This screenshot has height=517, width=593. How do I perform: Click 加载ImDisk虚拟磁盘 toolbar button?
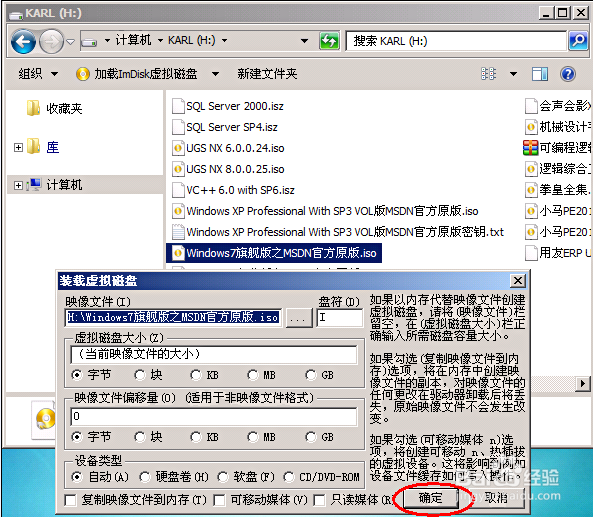[137, 74]
